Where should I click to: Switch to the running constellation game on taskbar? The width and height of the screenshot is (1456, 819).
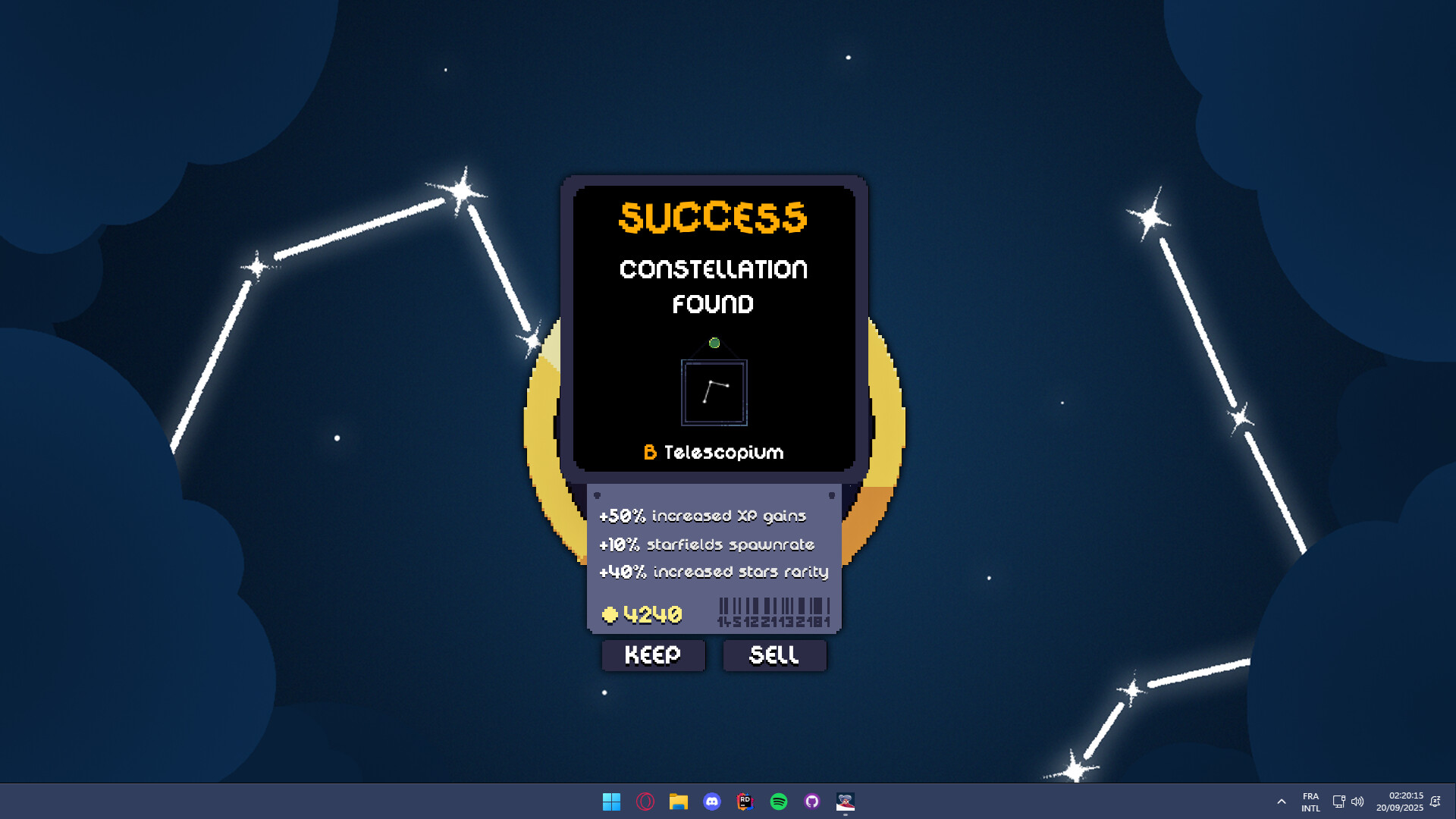coord(845,802)
